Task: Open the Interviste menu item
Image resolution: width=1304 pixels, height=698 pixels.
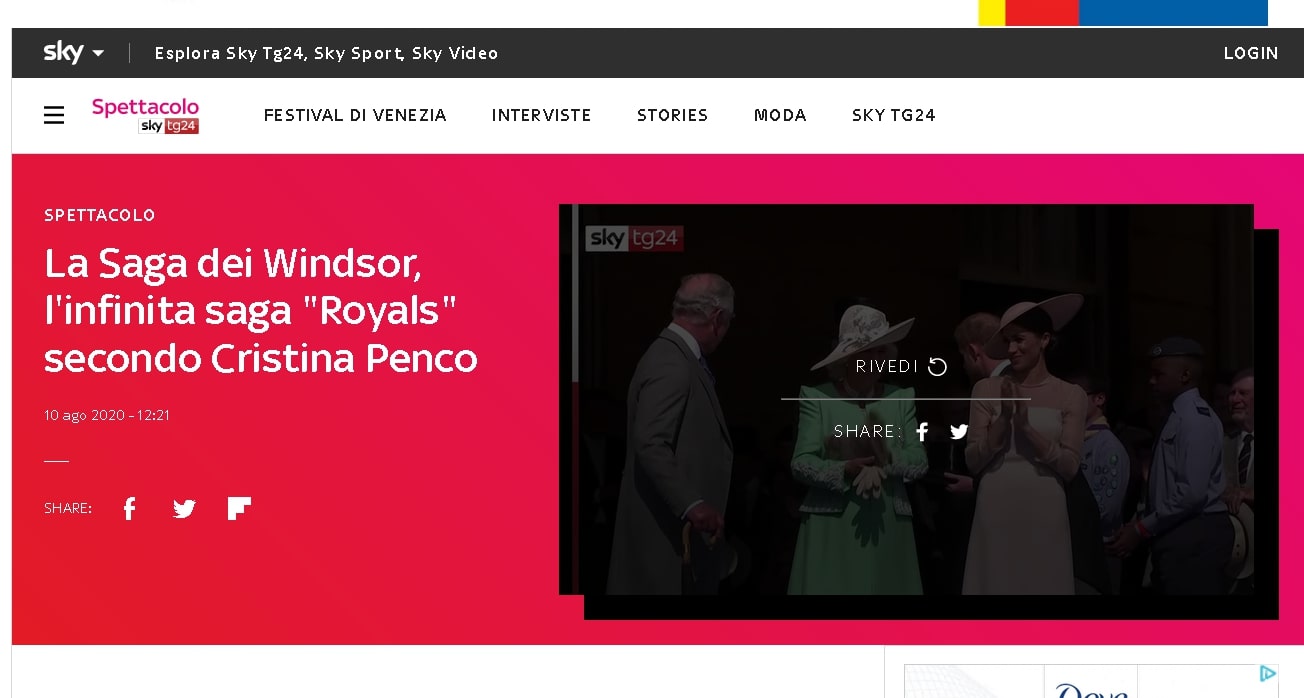Action: coord(542,115)
